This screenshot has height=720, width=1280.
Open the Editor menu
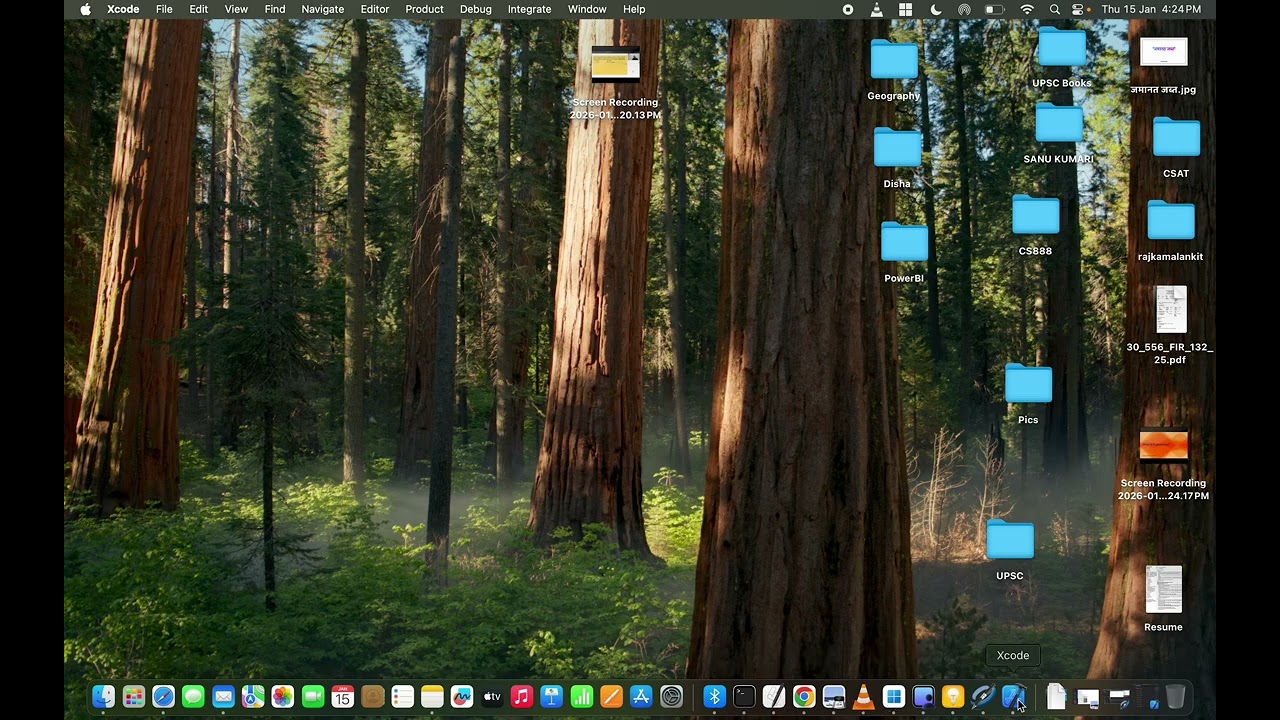pos(375,9)
